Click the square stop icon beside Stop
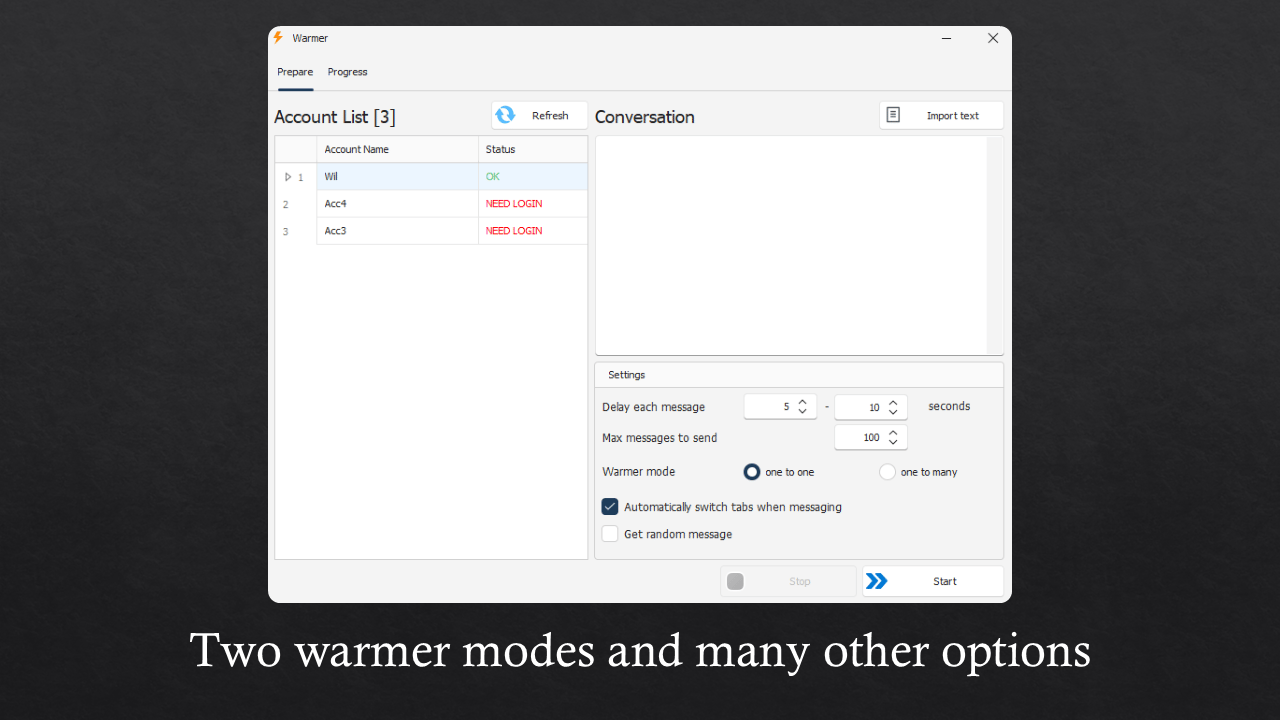Image resolution: width=1280 pixels, height=720 pixels. [x=735, y=580]
